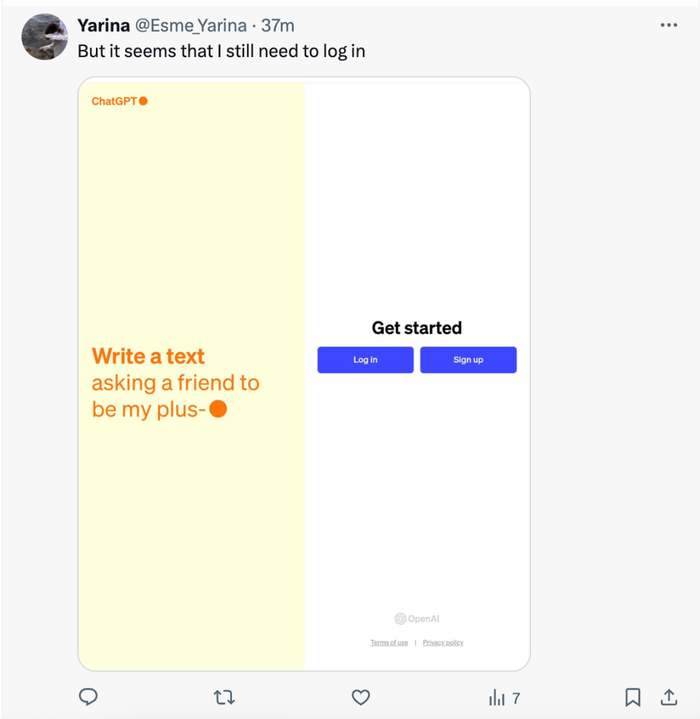The height and width of the screenshot is (719, 700).
Task: Click the Sign up button
Action: (469, 360)
